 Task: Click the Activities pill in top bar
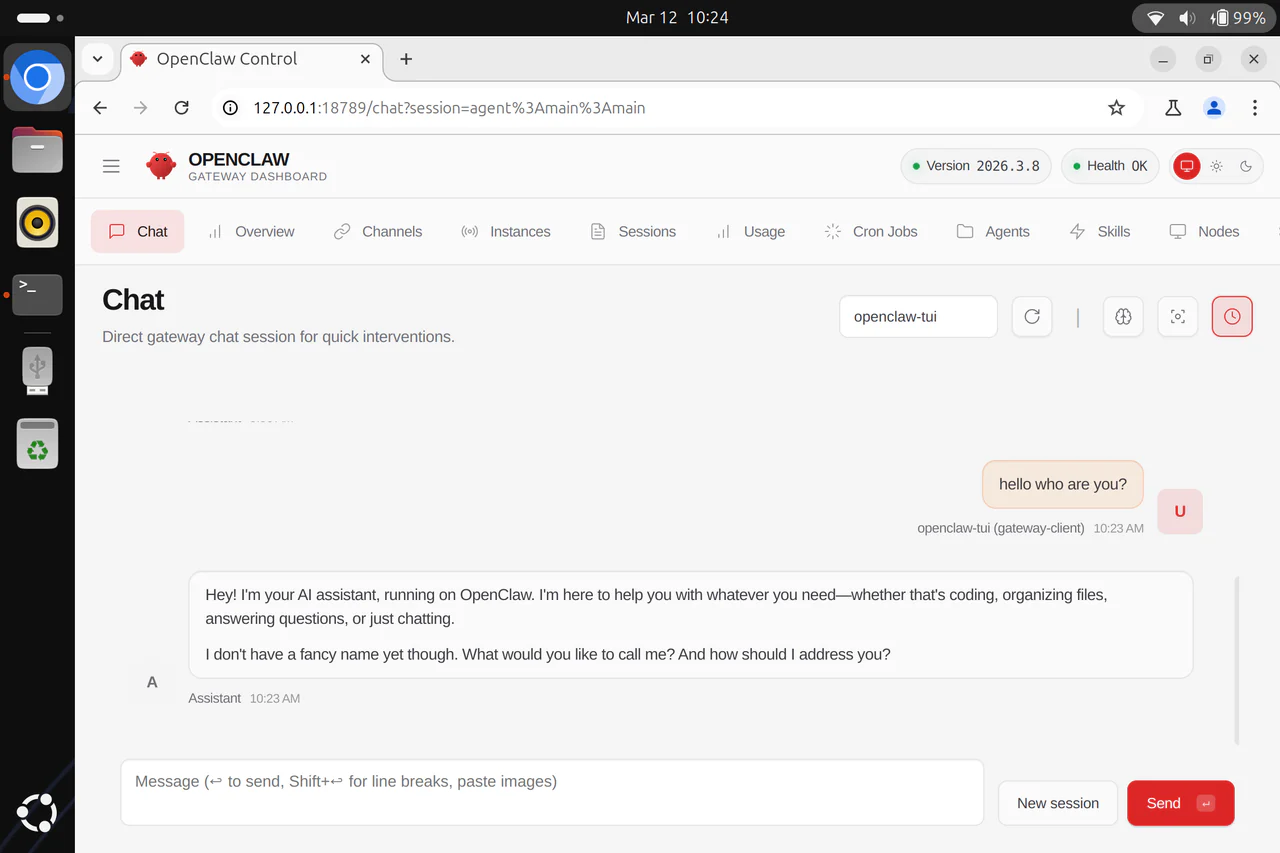click(40, 18)
